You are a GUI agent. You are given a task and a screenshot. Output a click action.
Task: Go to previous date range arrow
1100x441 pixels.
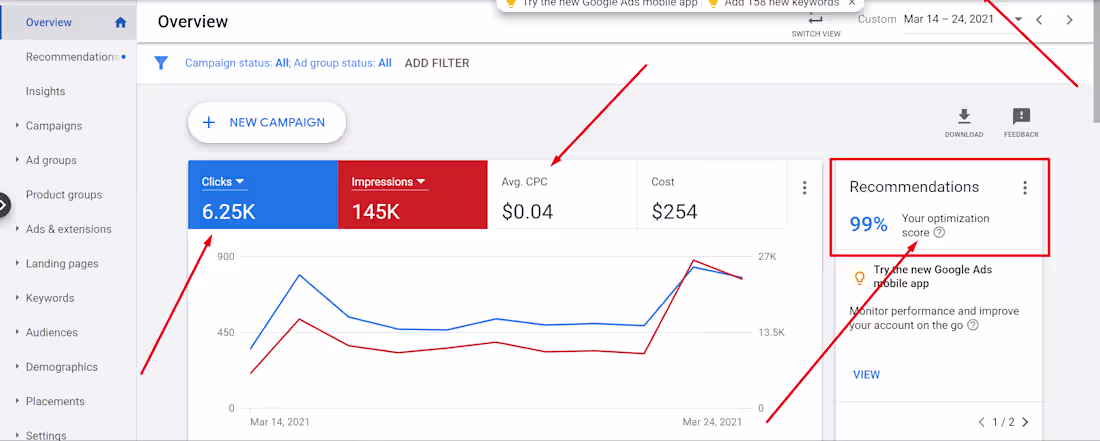(1040, 20)
